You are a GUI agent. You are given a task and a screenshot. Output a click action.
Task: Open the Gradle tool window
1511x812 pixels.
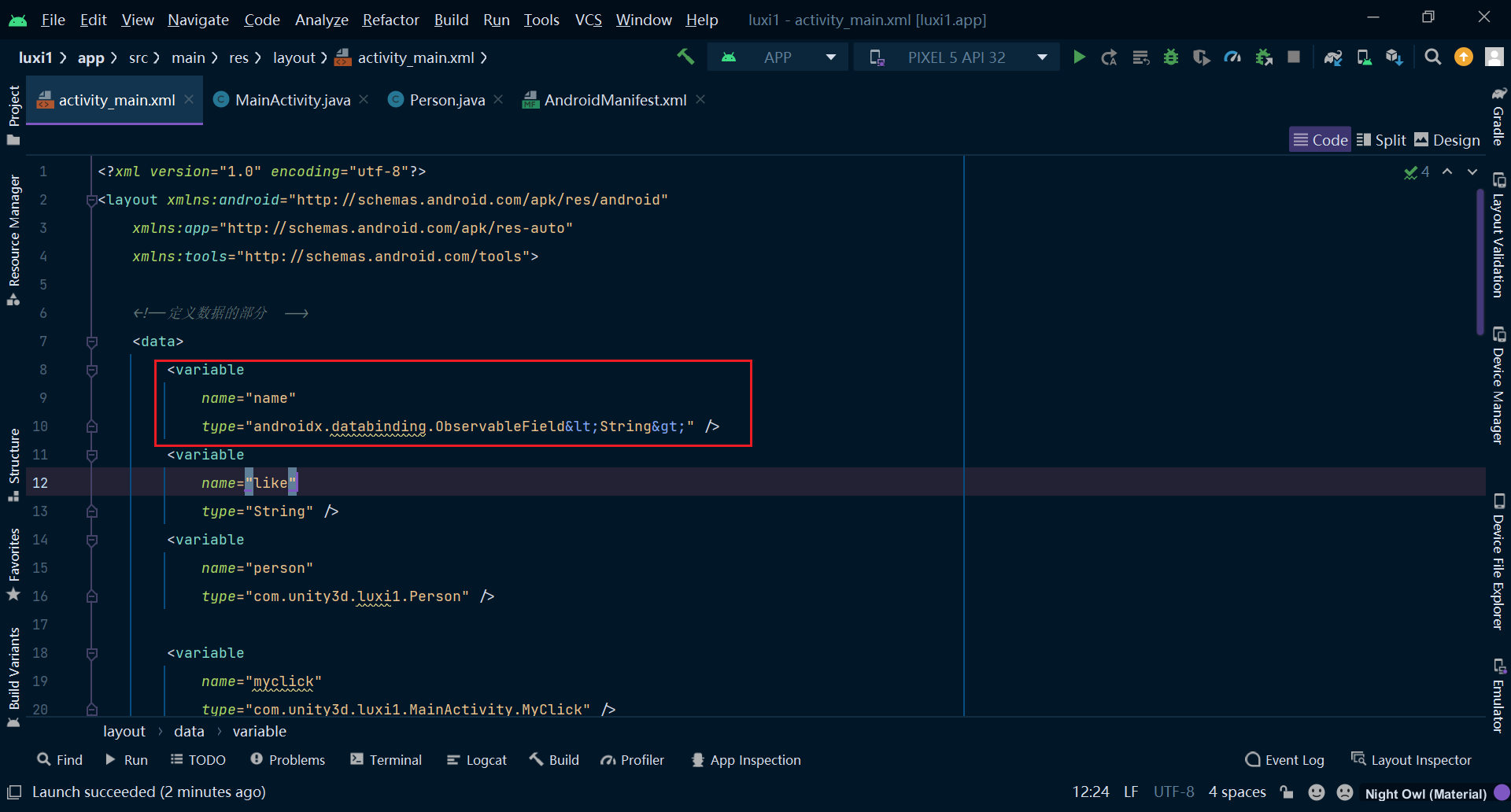pos(1498,116)
